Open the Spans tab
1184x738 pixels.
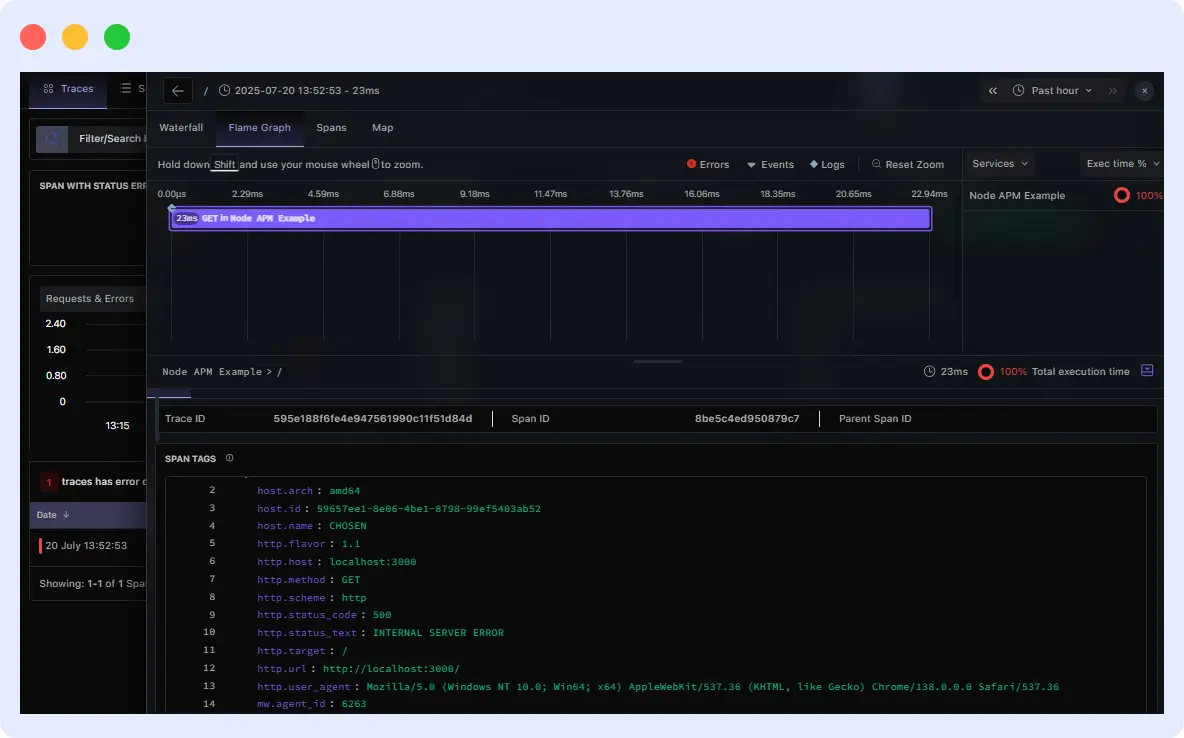(x=331, y=128)
